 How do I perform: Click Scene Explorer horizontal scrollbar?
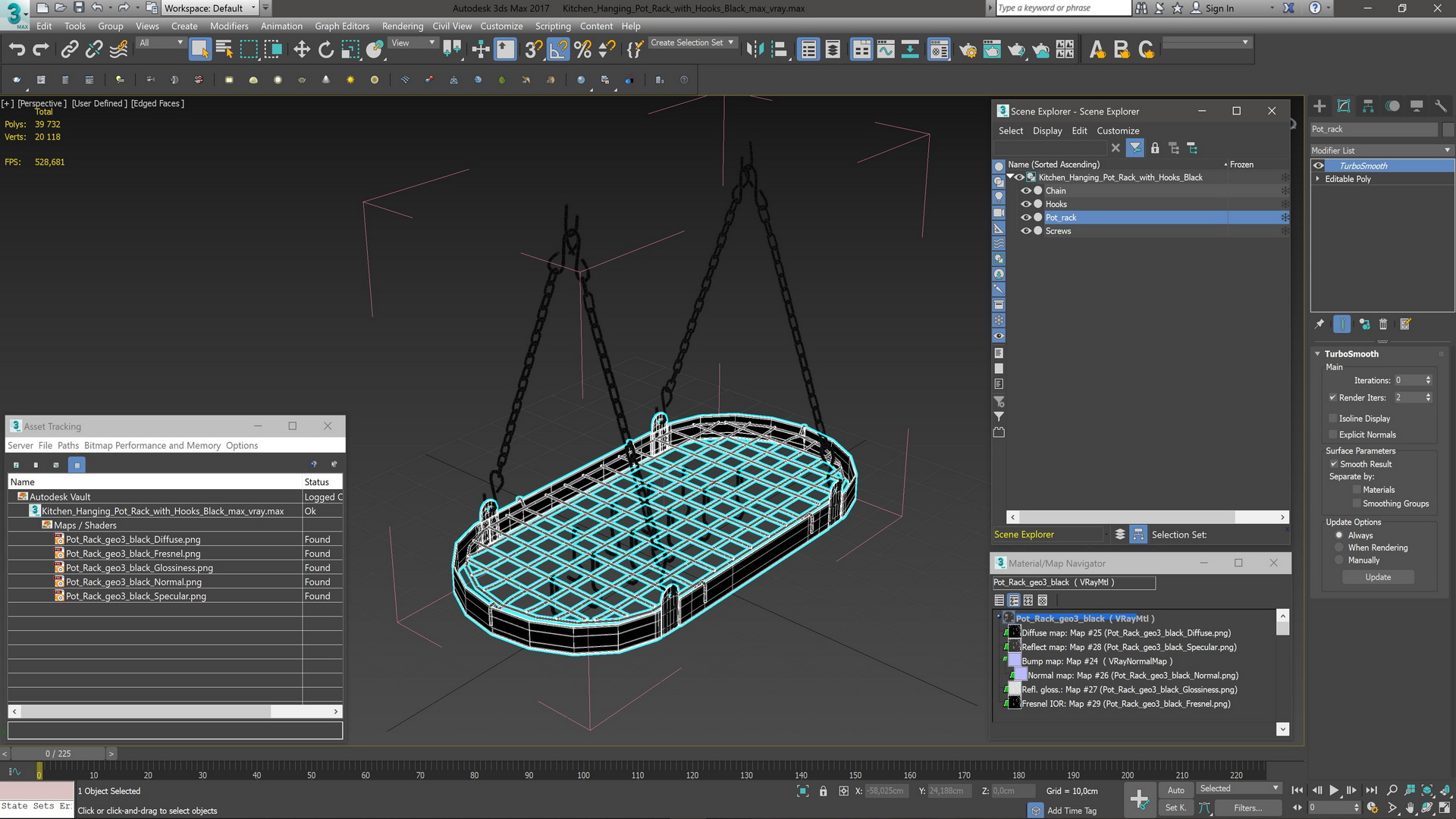point(1147,517)
